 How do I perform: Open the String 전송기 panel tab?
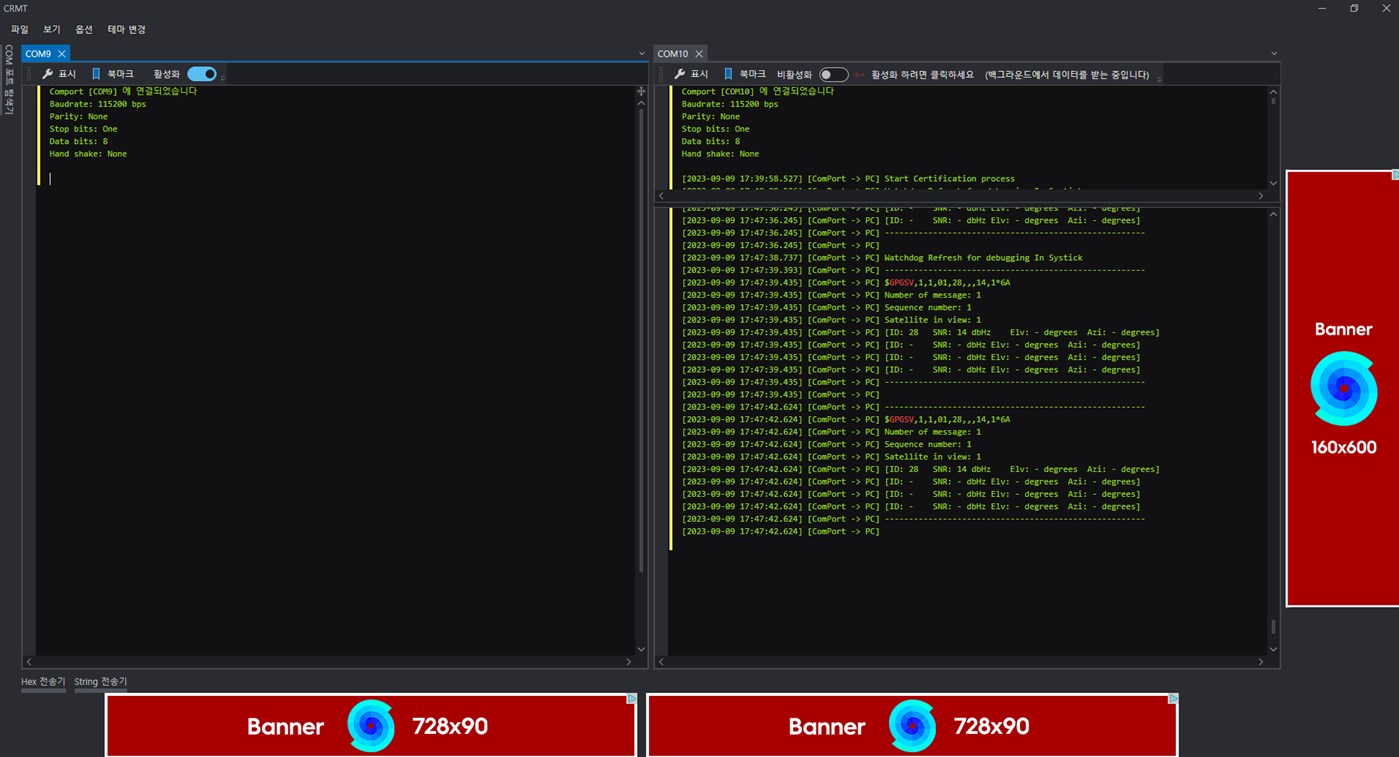coord(100,682)
